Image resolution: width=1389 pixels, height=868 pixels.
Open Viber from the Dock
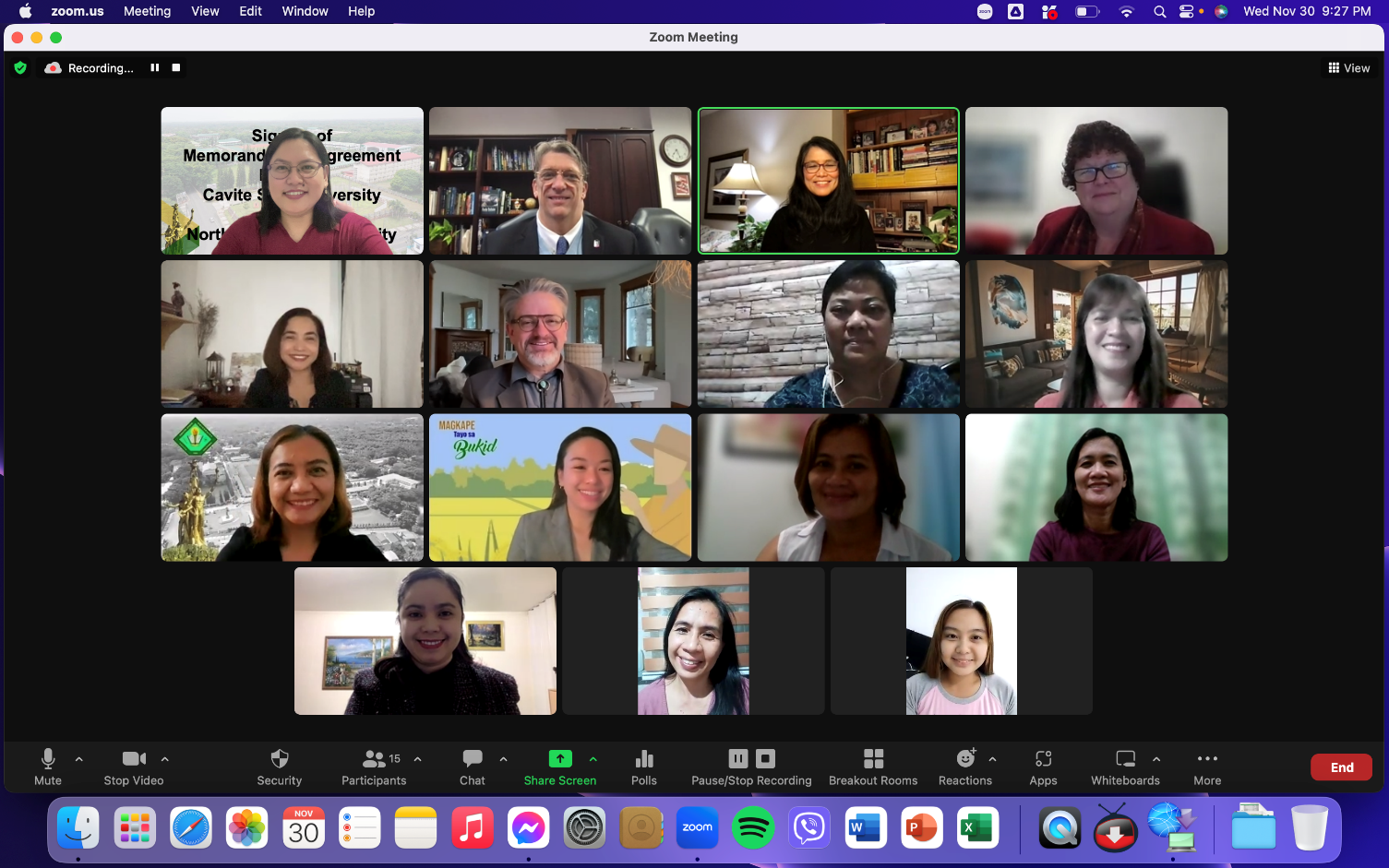tap(809, 827)
